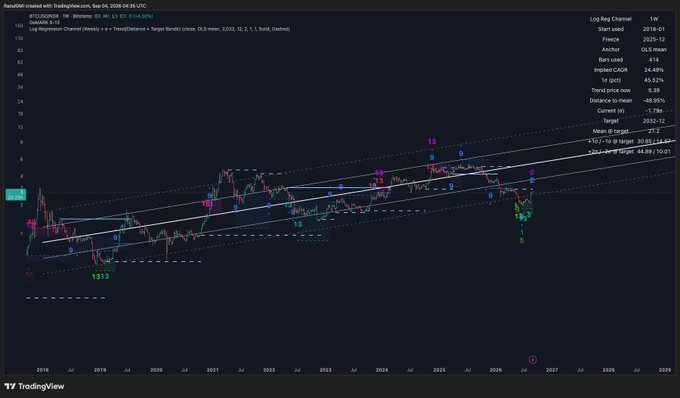
Task: Click the '414' bars value
Action: click(x=654, y=60)
